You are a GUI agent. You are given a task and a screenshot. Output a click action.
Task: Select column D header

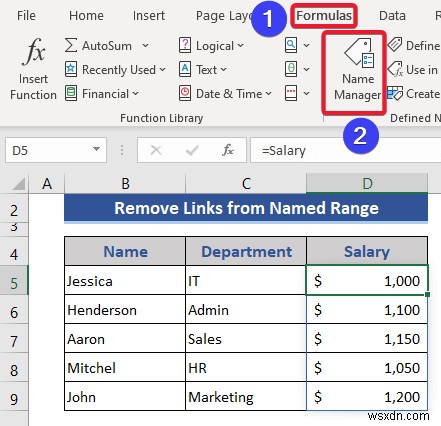[x=367, y=184]
